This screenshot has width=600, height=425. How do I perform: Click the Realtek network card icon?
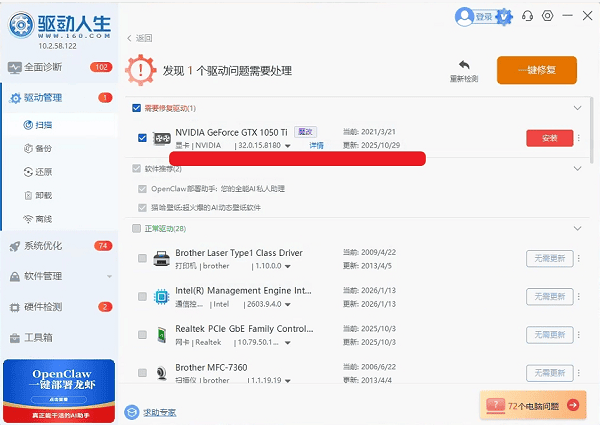point(161,335)
